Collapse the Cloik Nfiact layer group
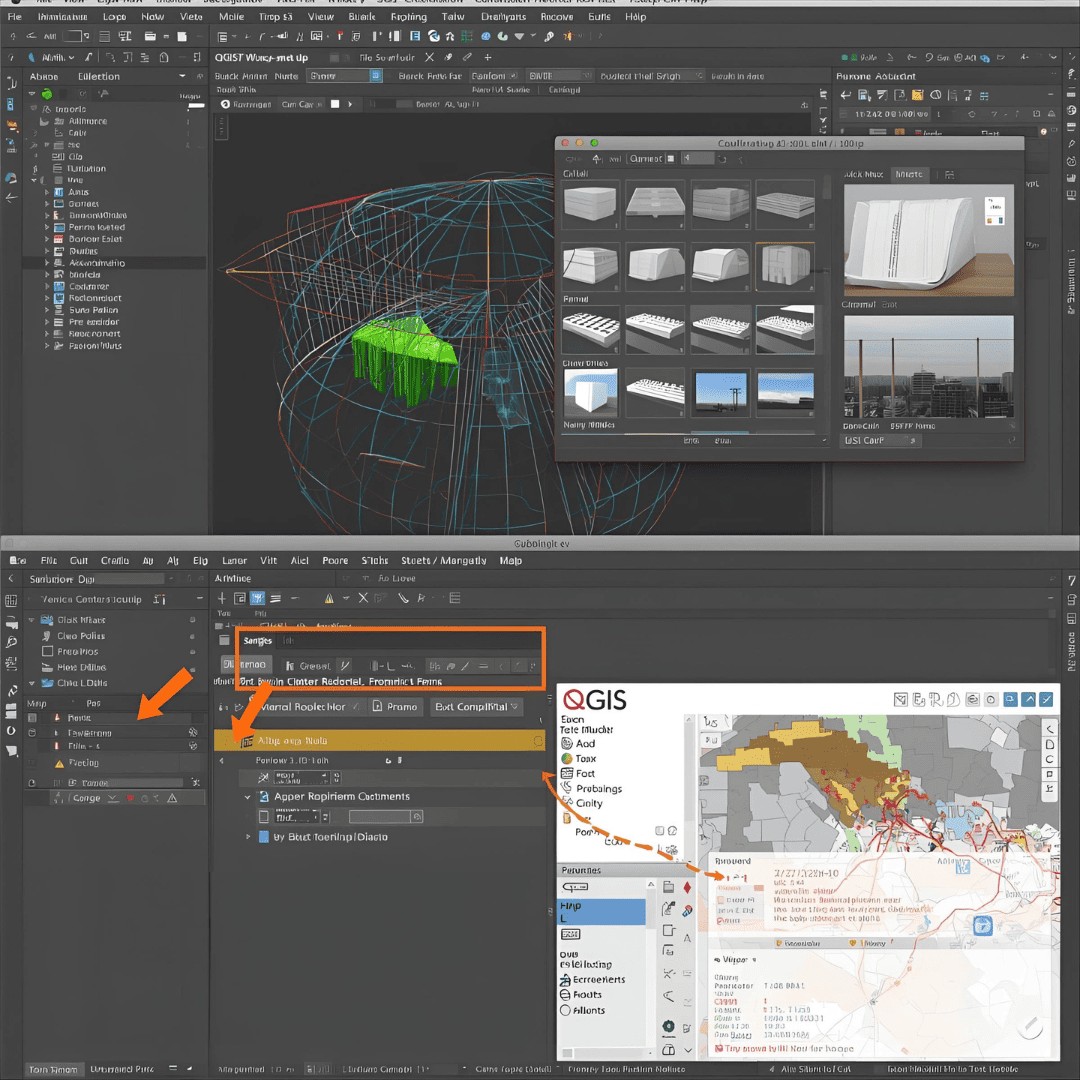The height and width of the screenshot is (1080, 1080). point(32,620)
